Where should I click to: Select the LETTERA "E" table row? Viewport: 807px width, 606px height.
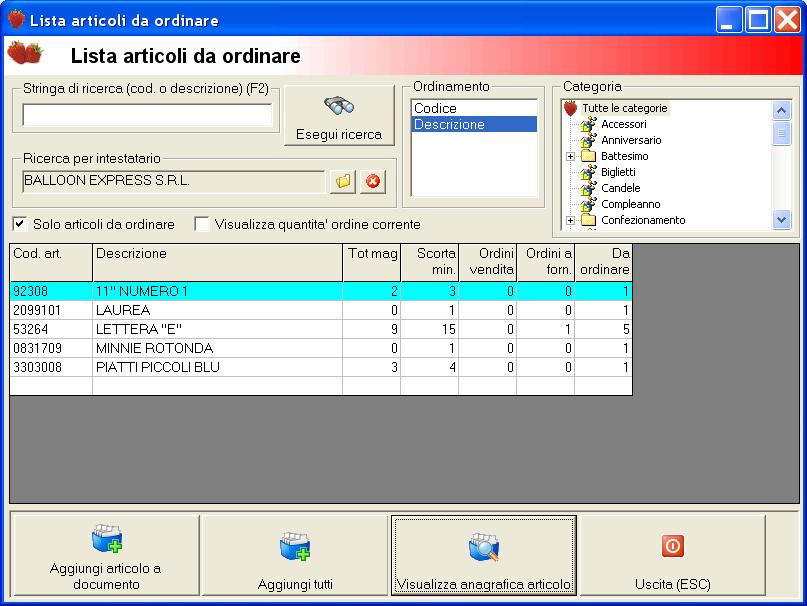click(321, 329)
